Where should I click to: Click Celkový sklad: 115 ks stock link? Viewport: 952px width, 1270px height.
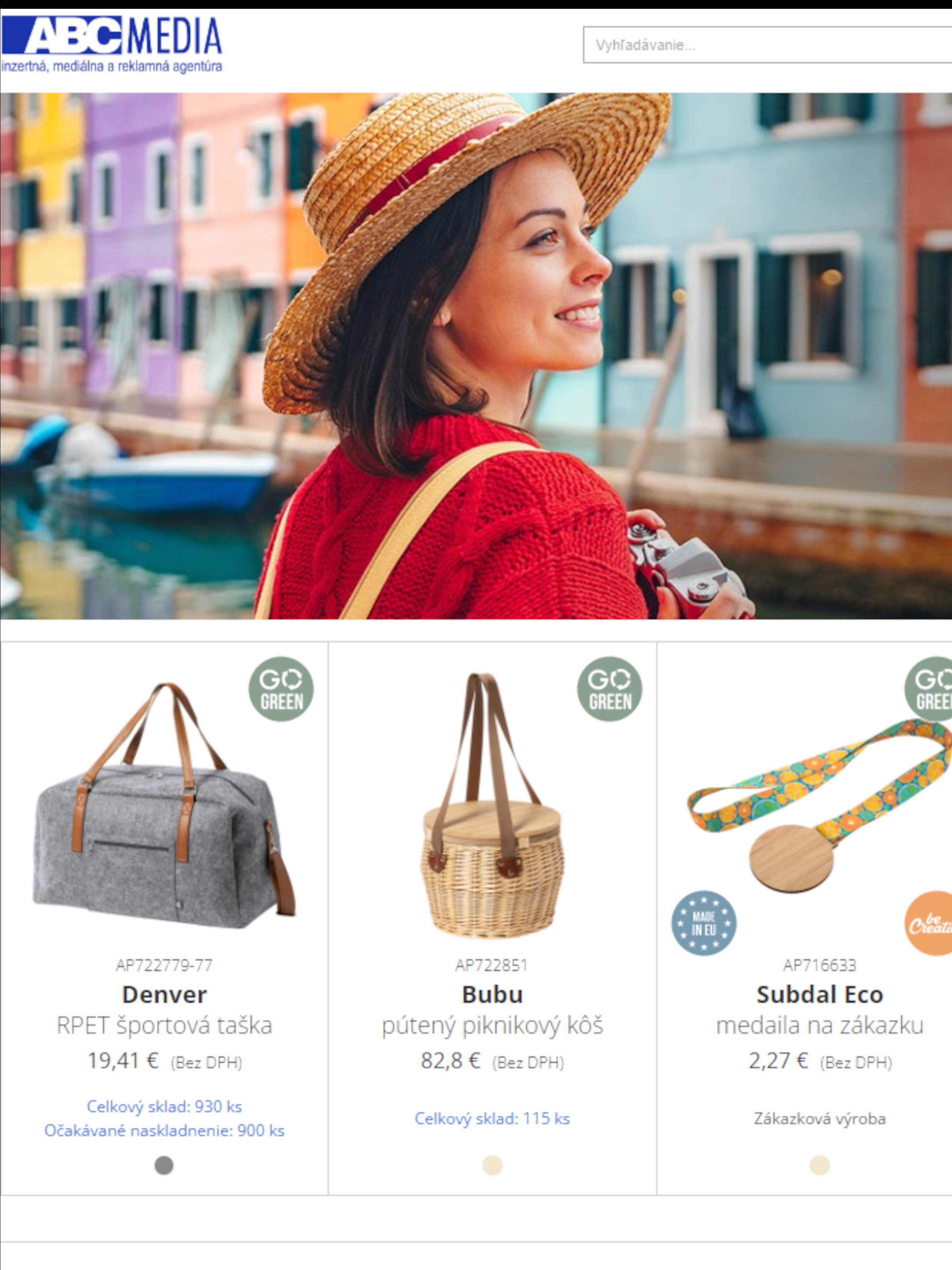(493, 1118)
